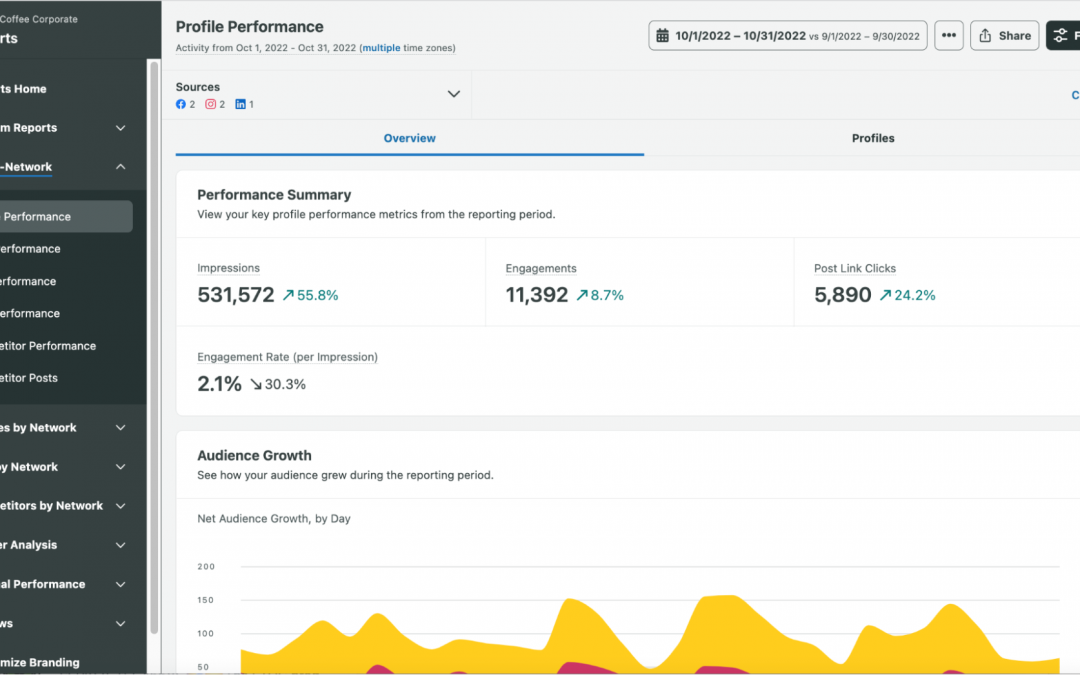Open the three-dots more options menu
The image size is (1080, 675).
coord(949,36)
